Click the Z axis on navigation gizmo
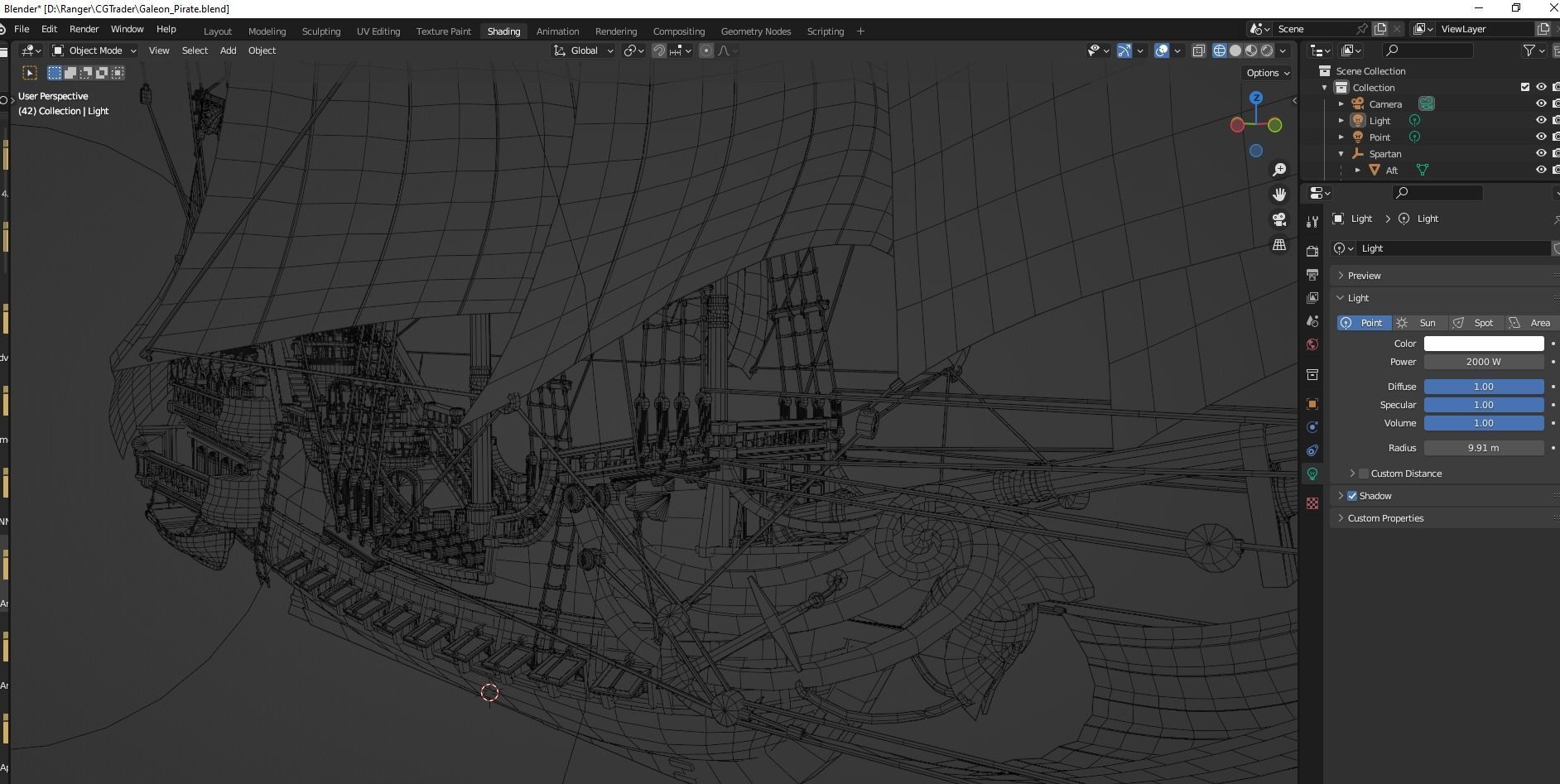1560x784 pixels. 1256,98
